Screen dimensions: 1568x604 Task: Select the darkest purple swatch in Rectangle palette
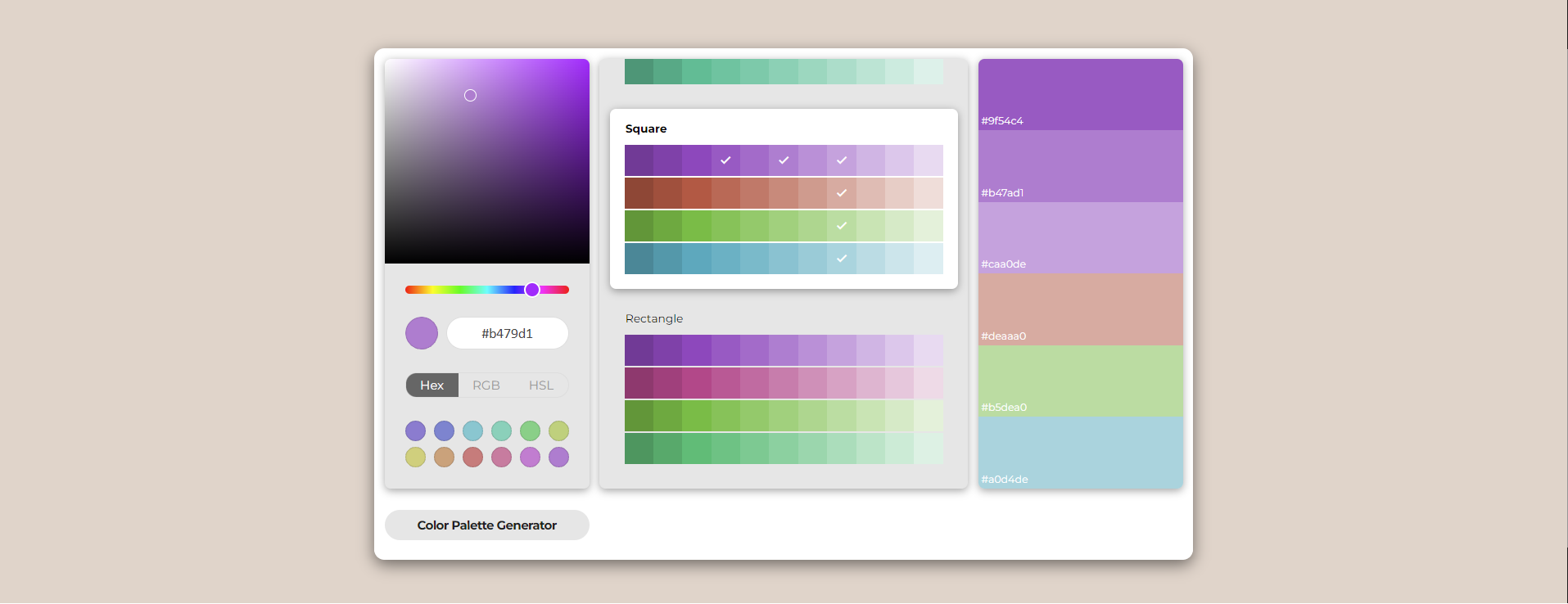click(639, 350)
